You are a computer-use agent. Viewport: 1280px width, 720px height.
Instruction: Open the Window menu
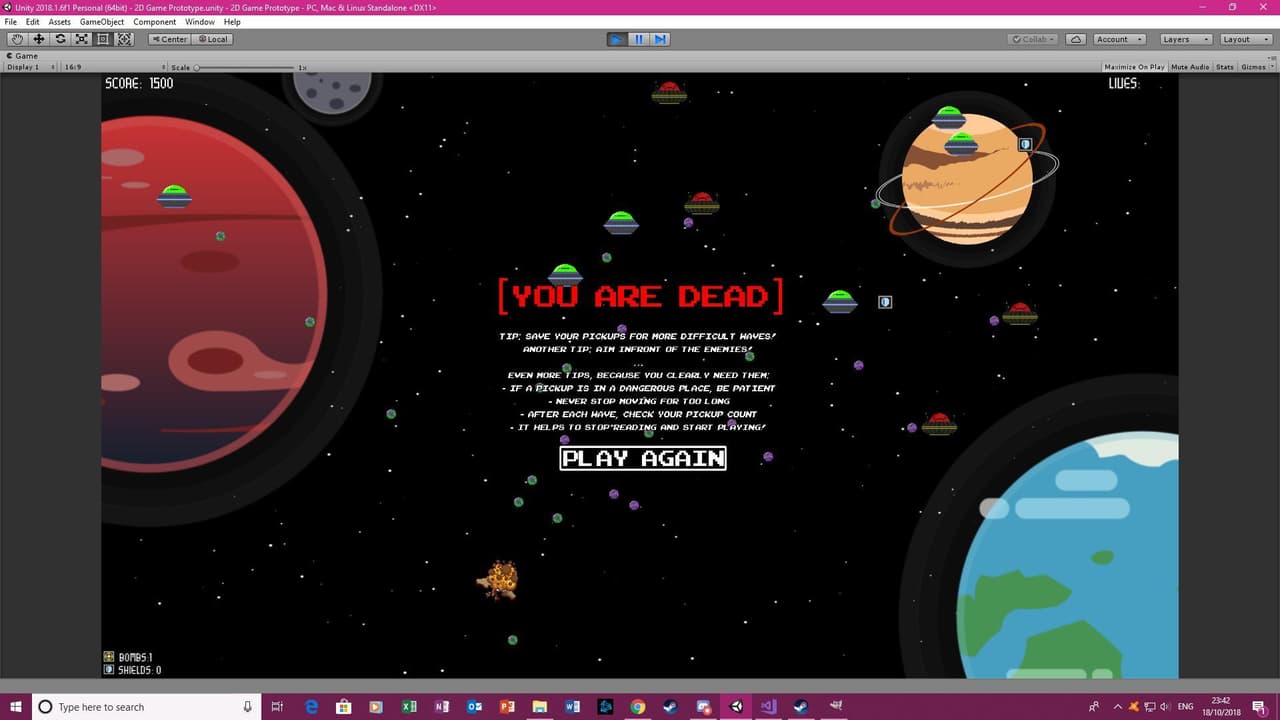(200, 22)
